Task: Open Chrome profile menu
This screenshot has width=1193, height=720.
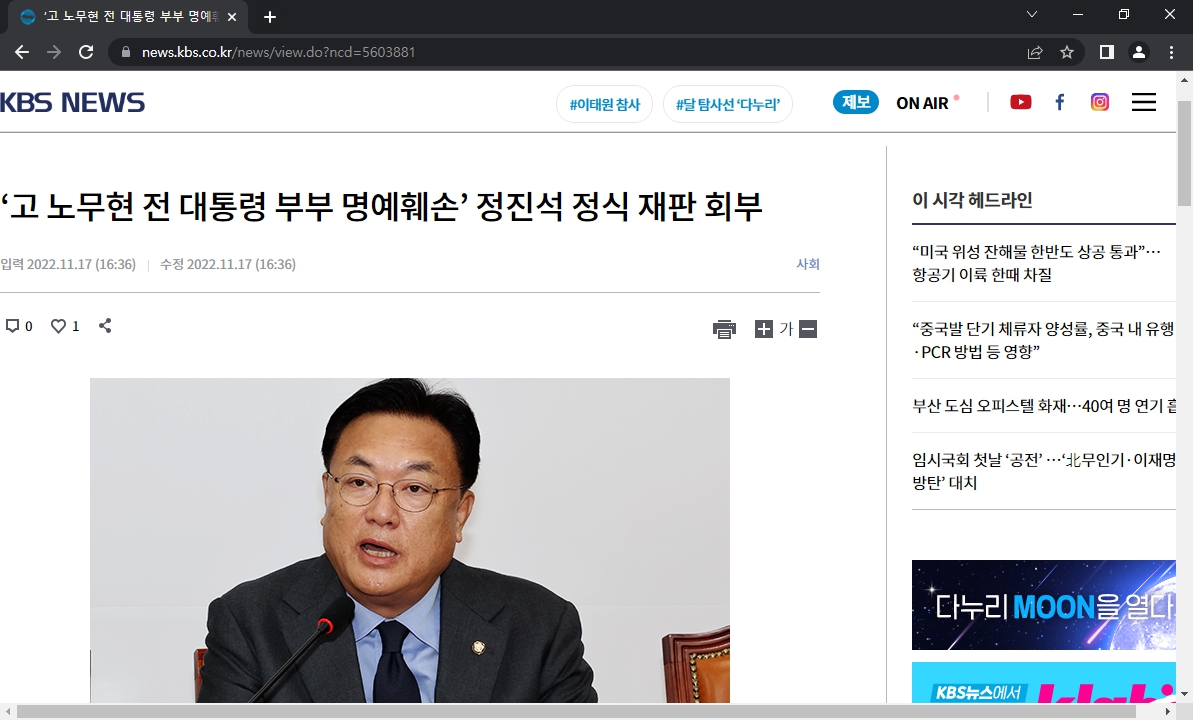Action: (x=1139, y=52)
